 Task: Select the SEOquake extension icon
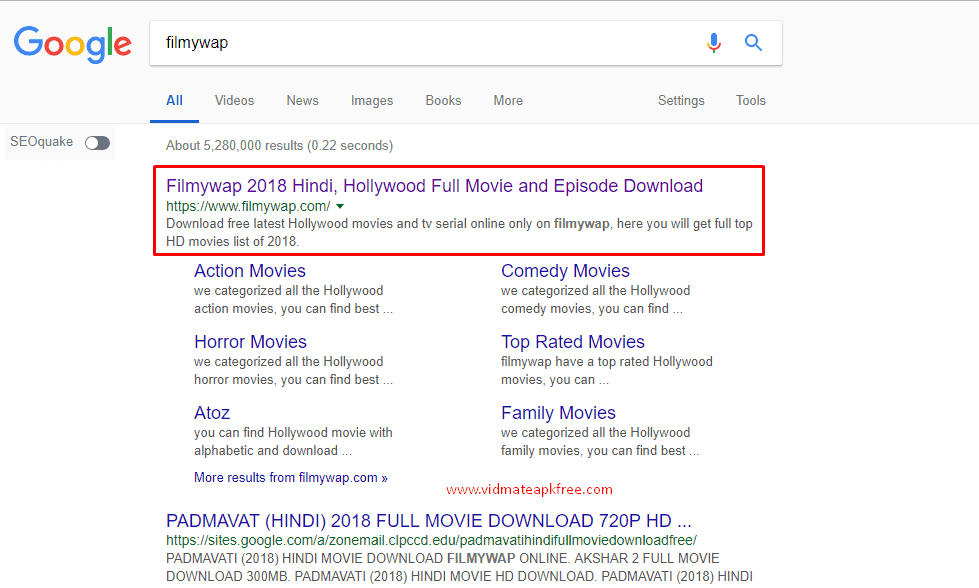[x=41, y=142]
